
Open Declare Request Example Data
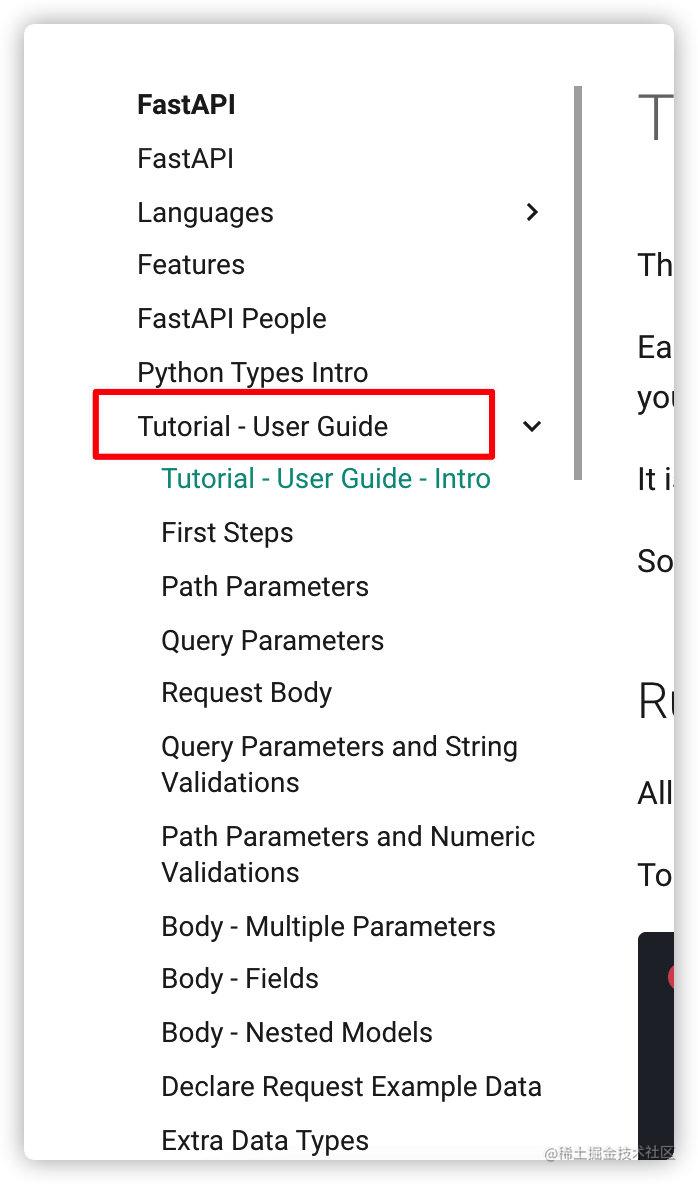click(x=351, y=1086)
